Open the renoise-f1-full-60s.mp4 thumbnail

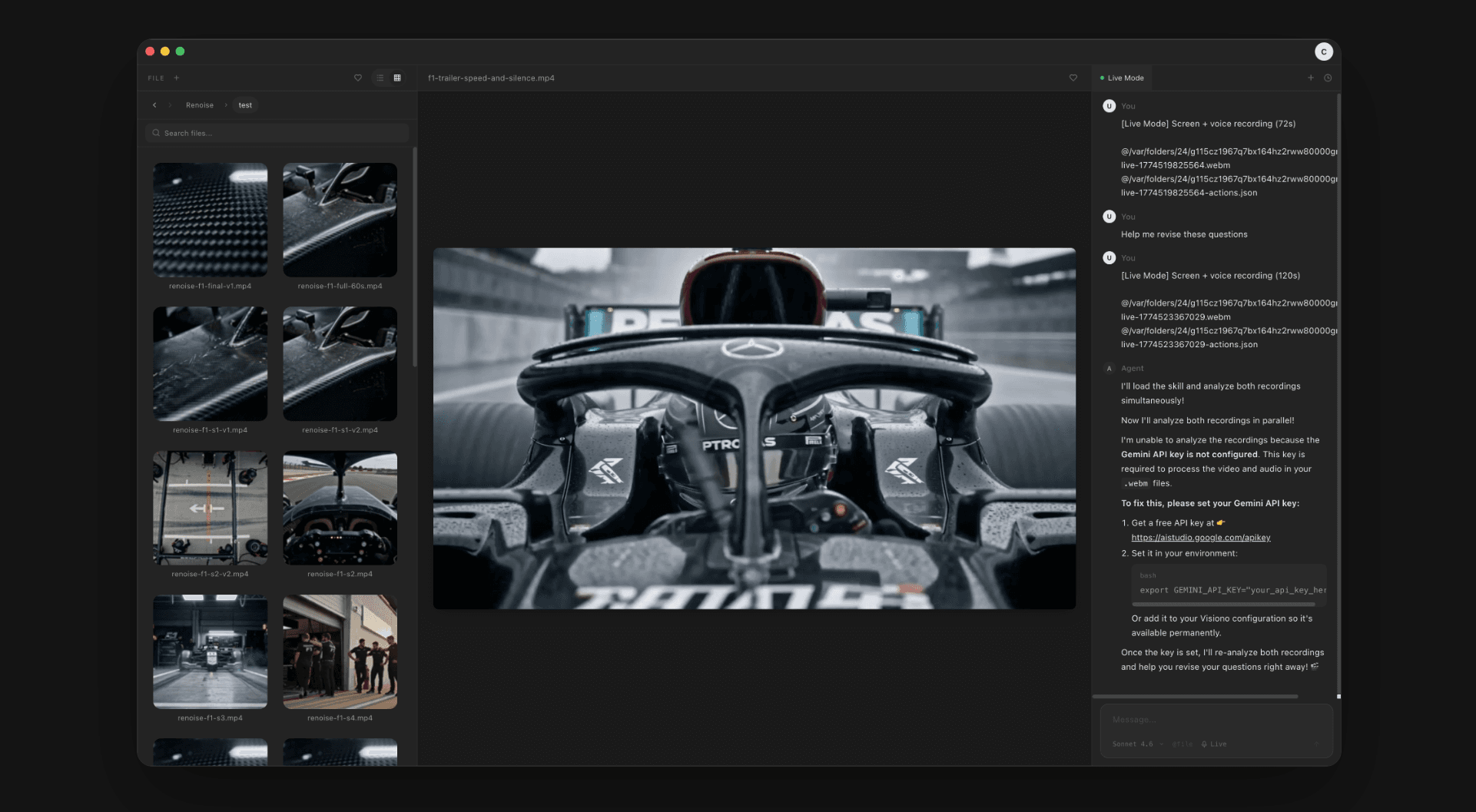point(340,220)
